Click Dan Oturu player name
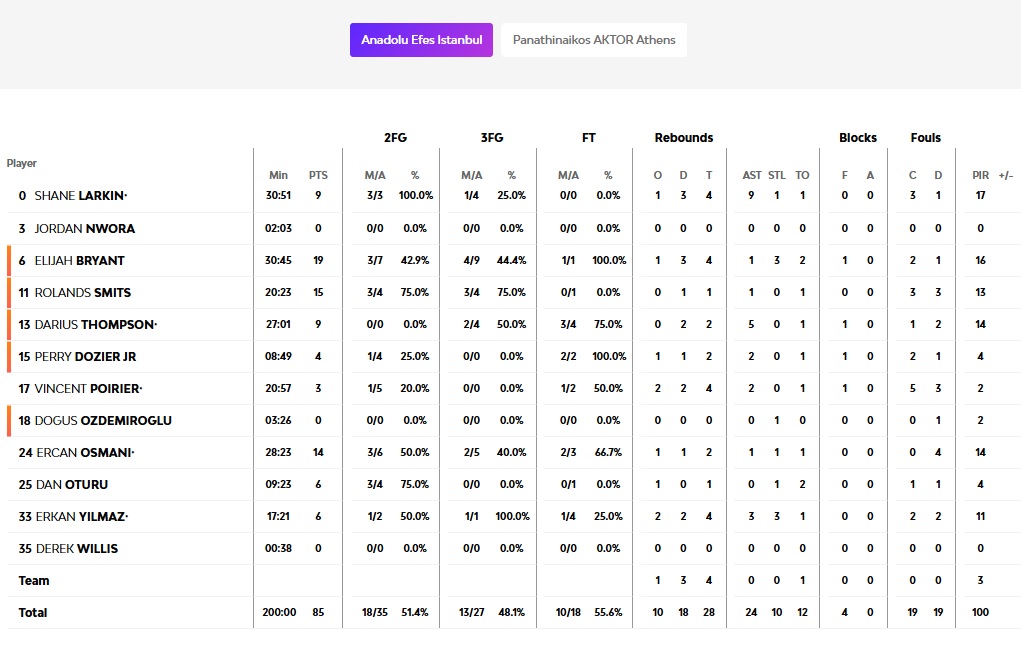Screen dimensions: 1021x648 pyautogui.click(x=71, y=485)
